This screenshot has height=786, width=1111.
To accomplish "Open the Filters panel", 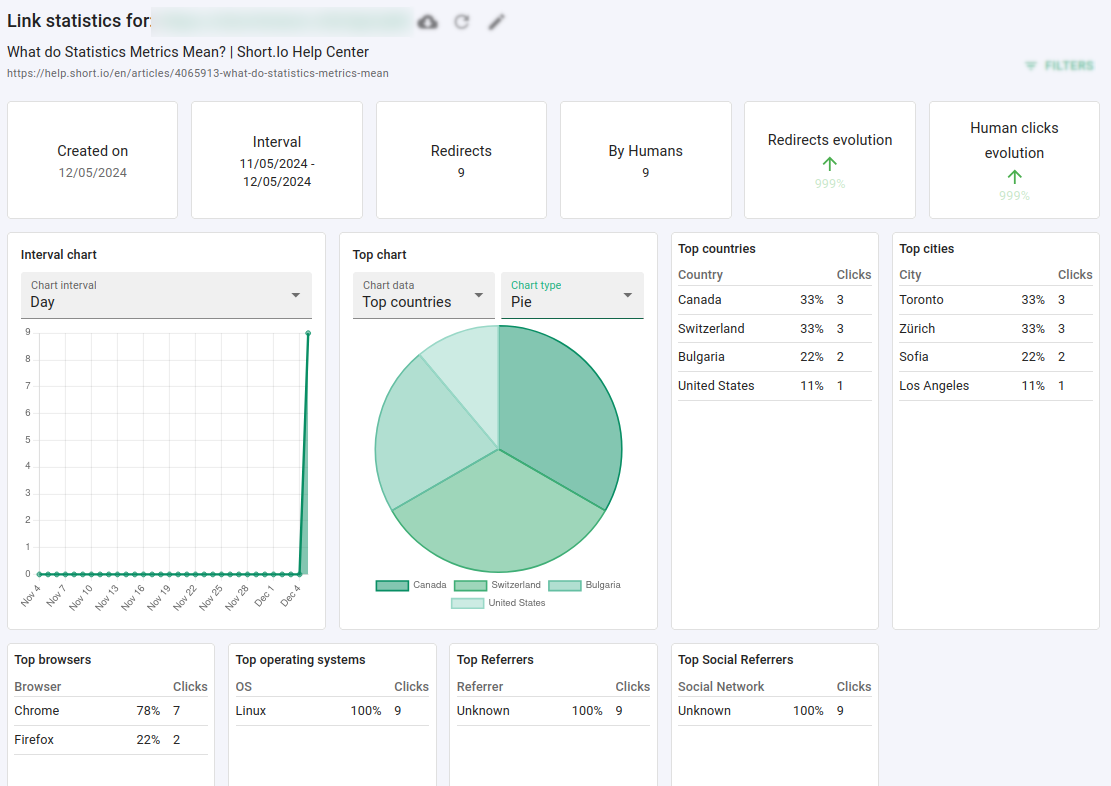I will tap(1068, 66).
